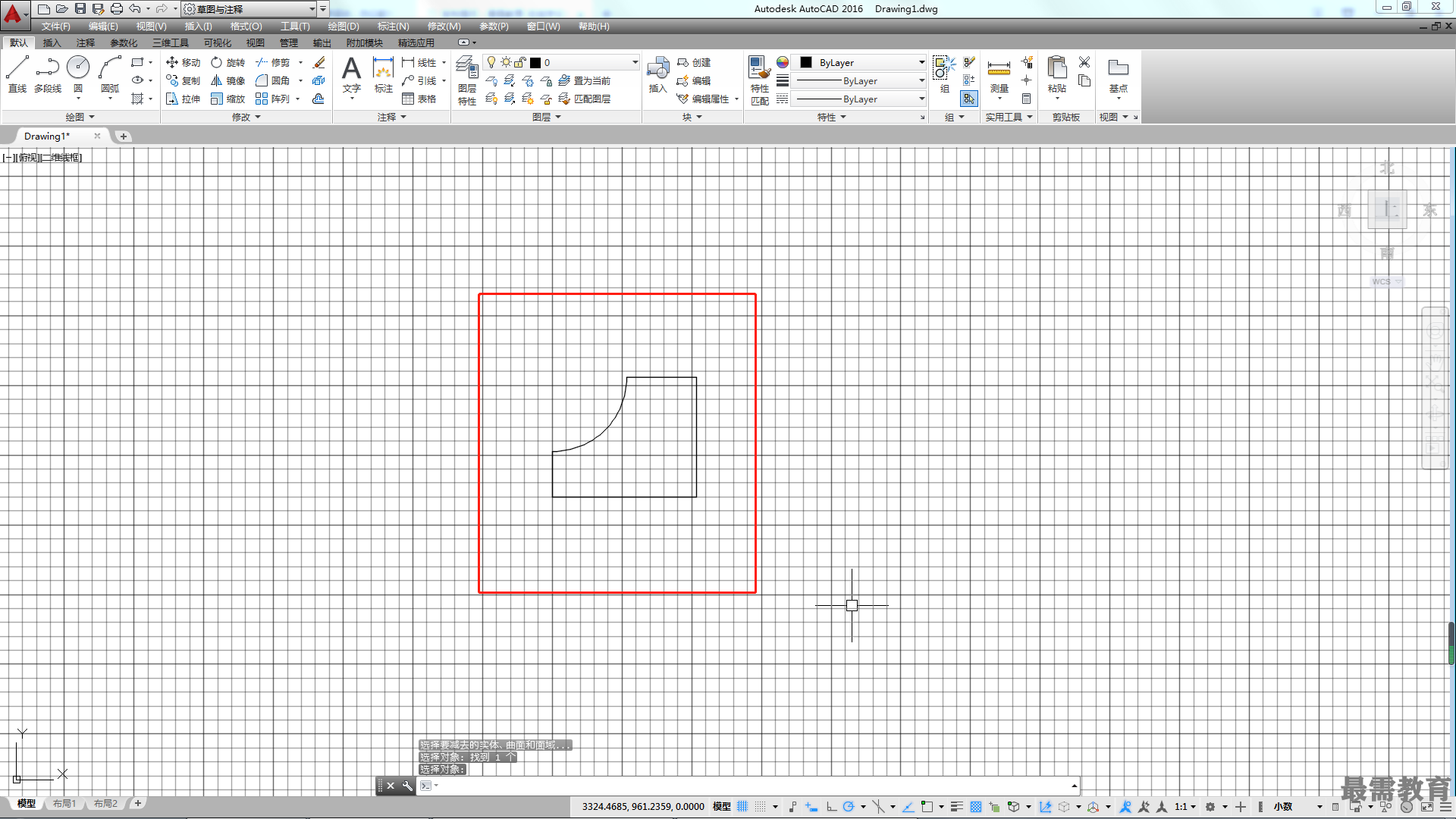Toggle ortho mode in status bar

point(831,806)
